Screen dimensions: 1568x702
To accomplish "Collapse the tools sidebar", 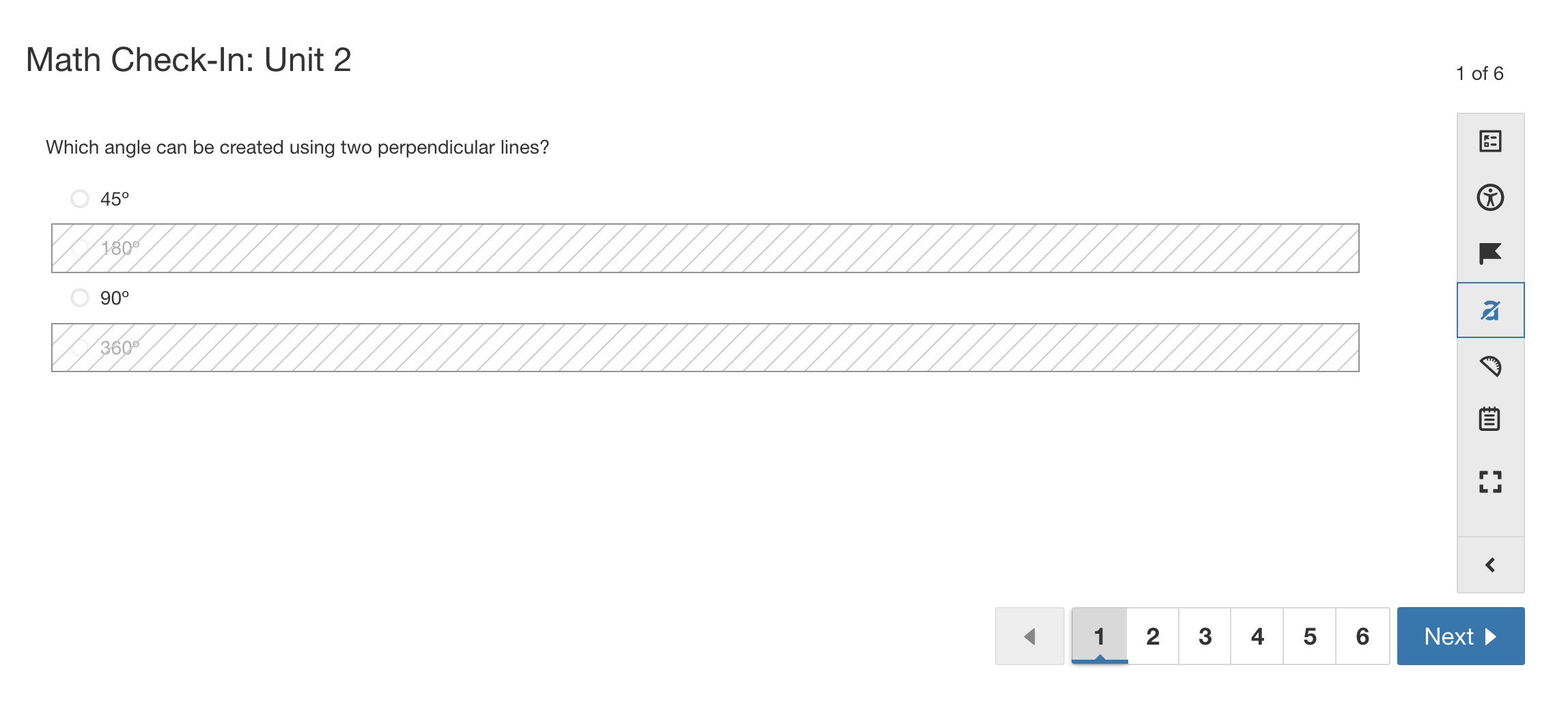I will pyautogui.click(x=1489, y=564).
